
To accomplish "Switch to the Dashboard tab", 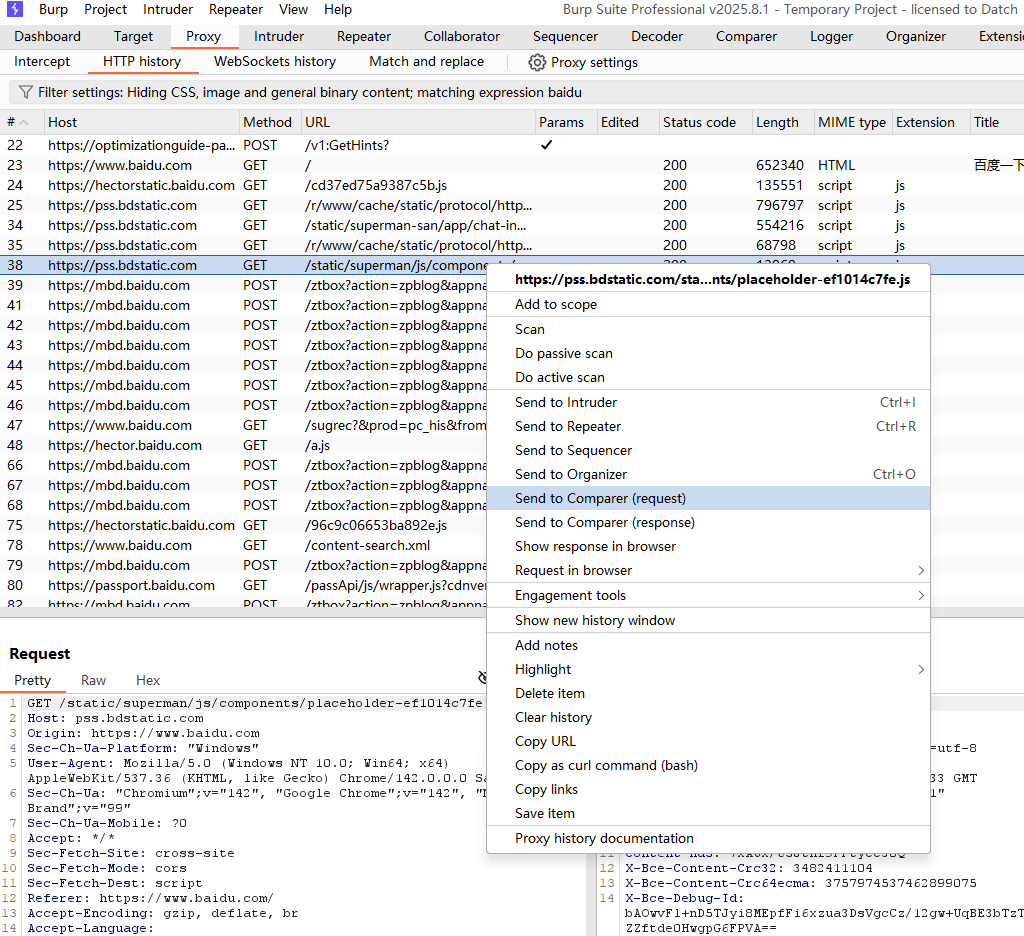I will pyautogui.click(x=48, y=37).
